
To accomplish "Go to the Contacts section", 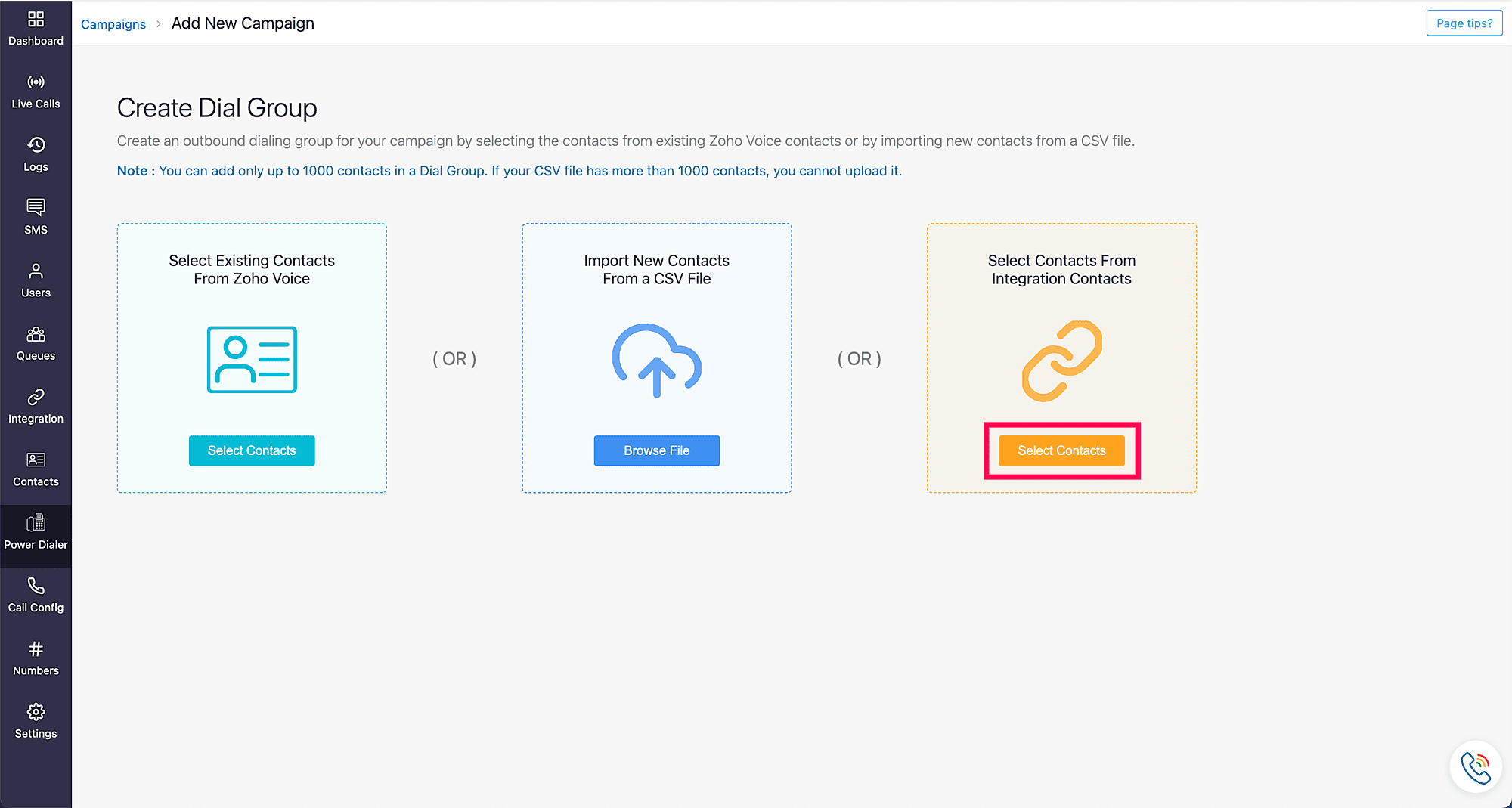I will (36, 469).
